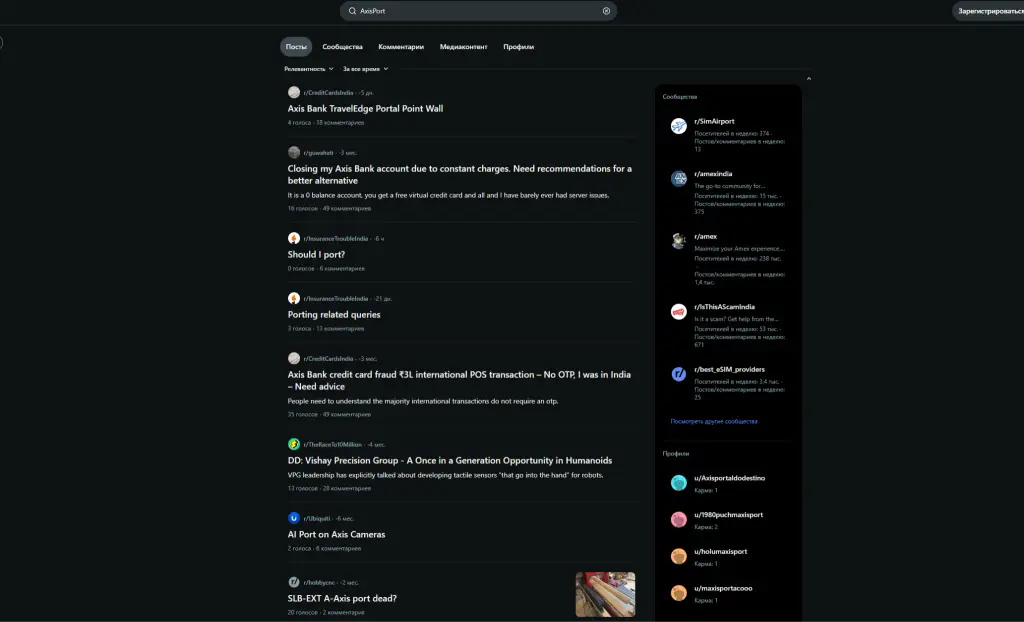Click the SLB-EXT post image thumbnail

[605, 595]
